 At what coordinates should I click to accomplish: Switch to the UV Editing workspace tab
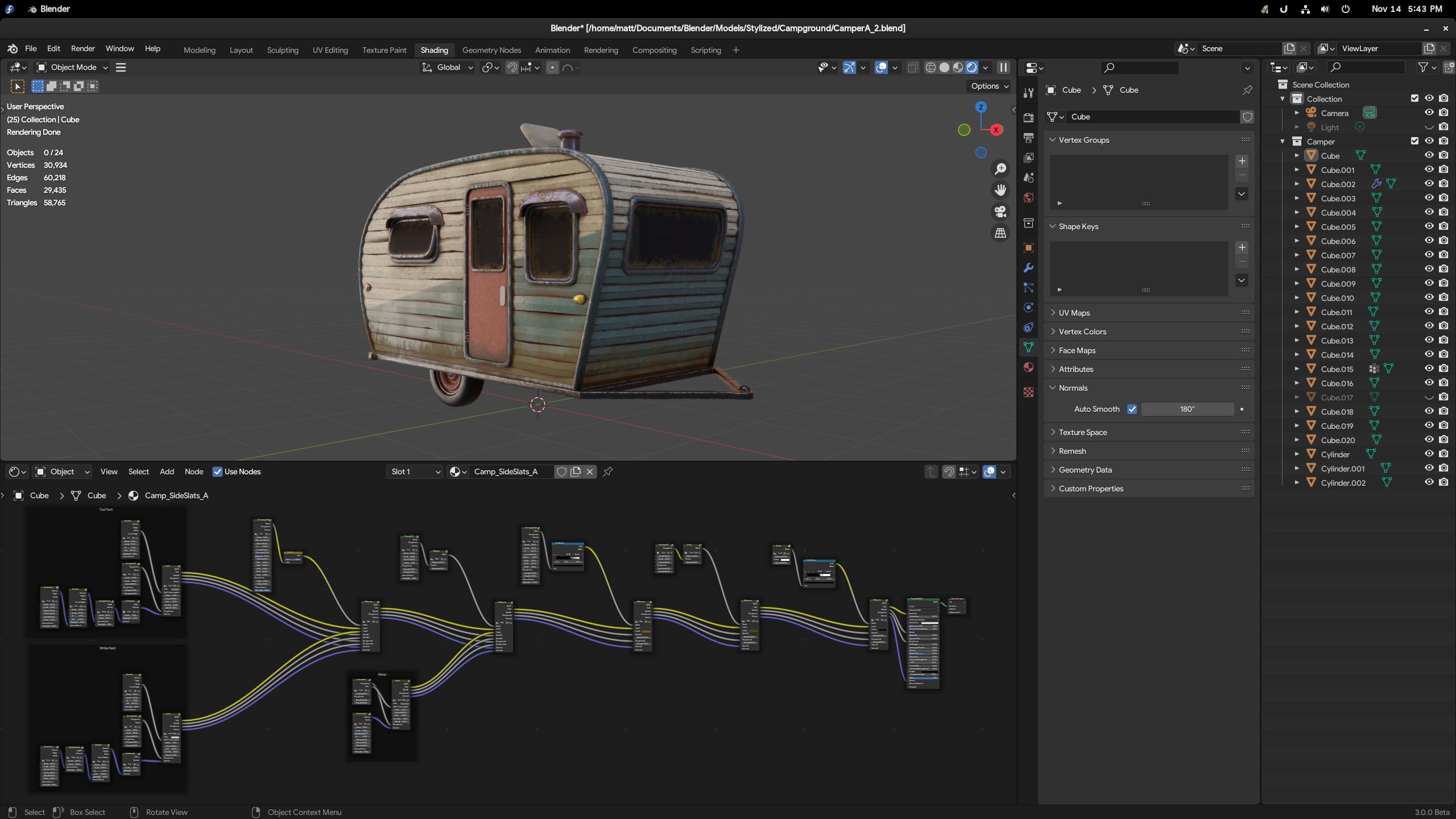(x=330, y=50)
